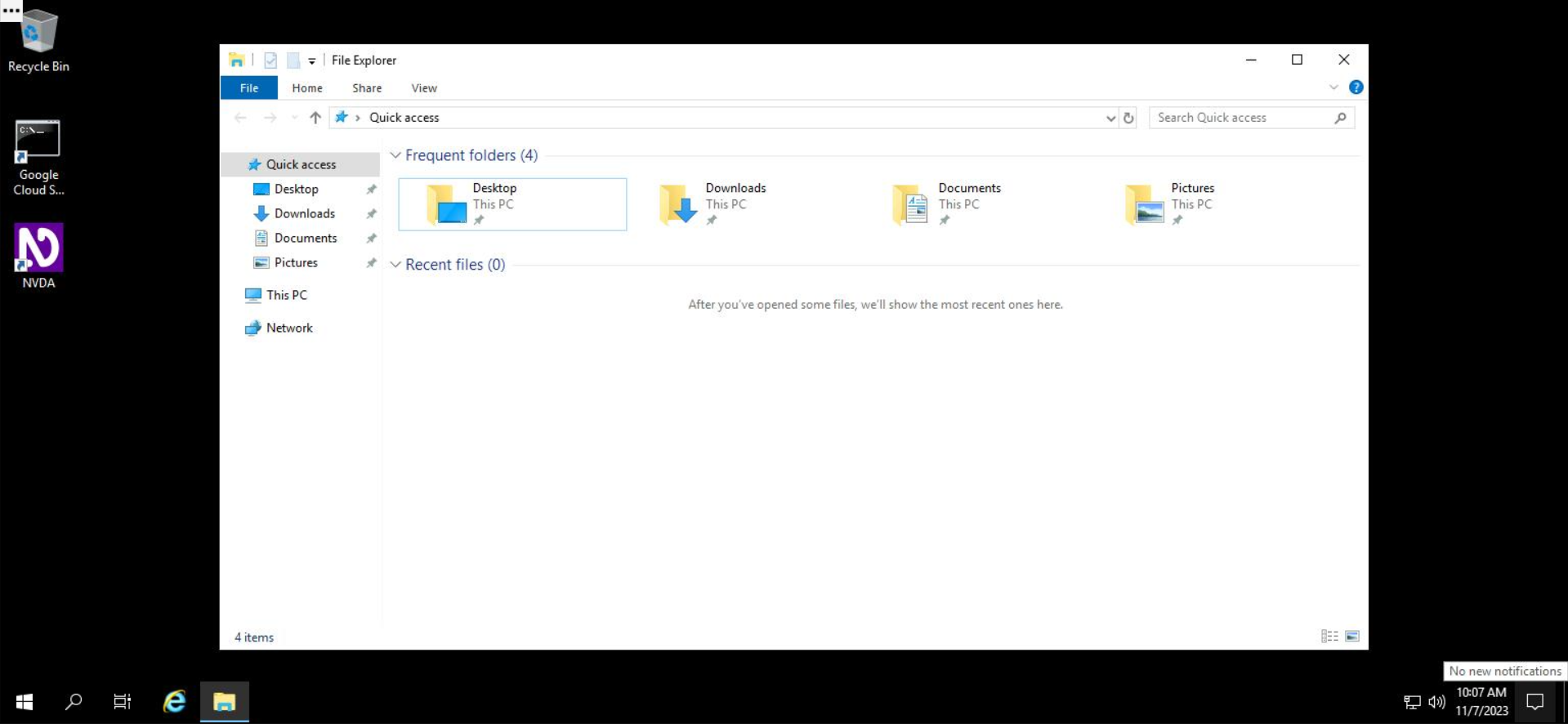Click the 4 items status text
This screenshot has width=1568, height=724.
(254, 637)
